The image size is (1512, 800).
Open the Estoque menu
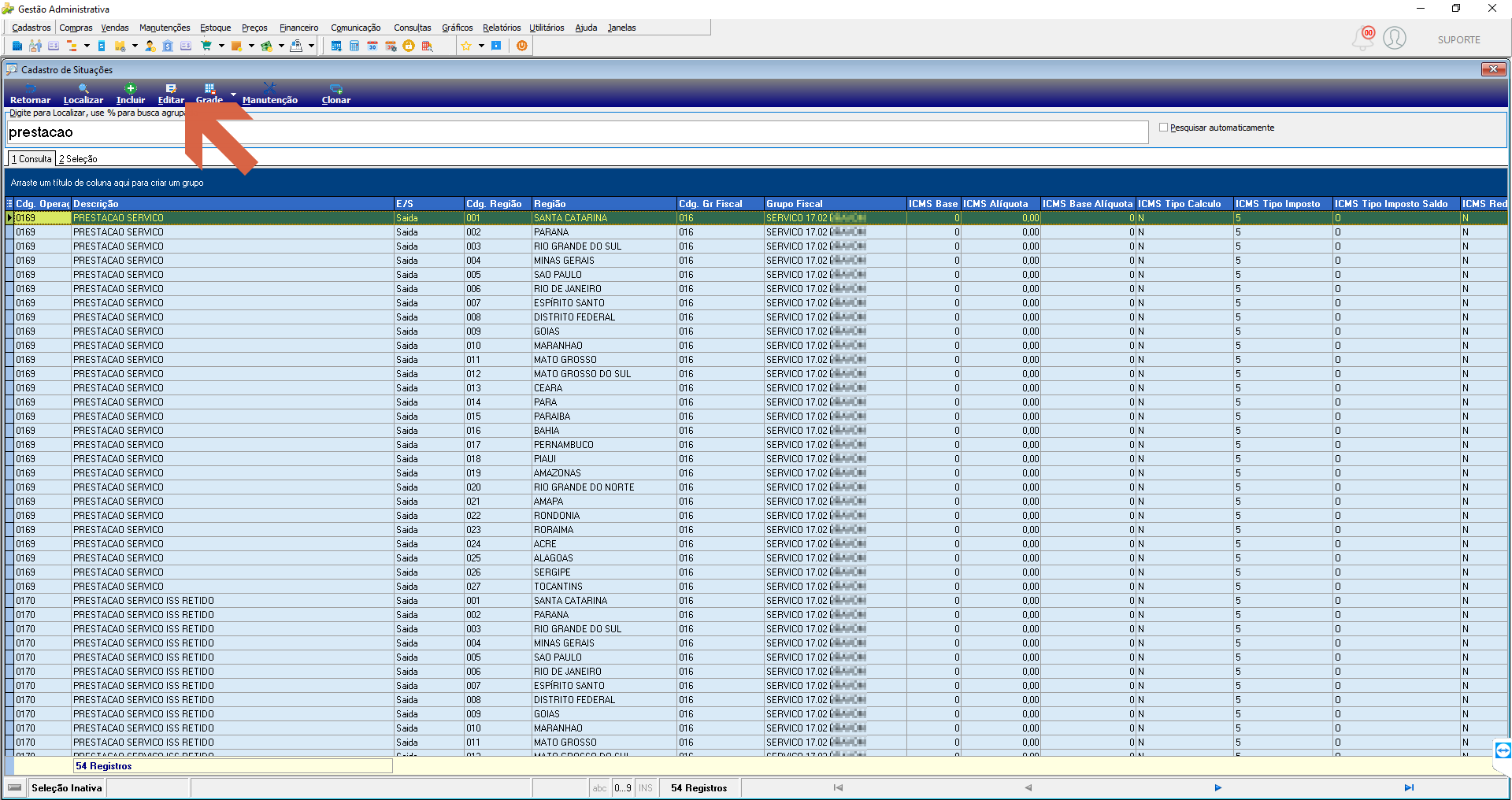[215, 28]
